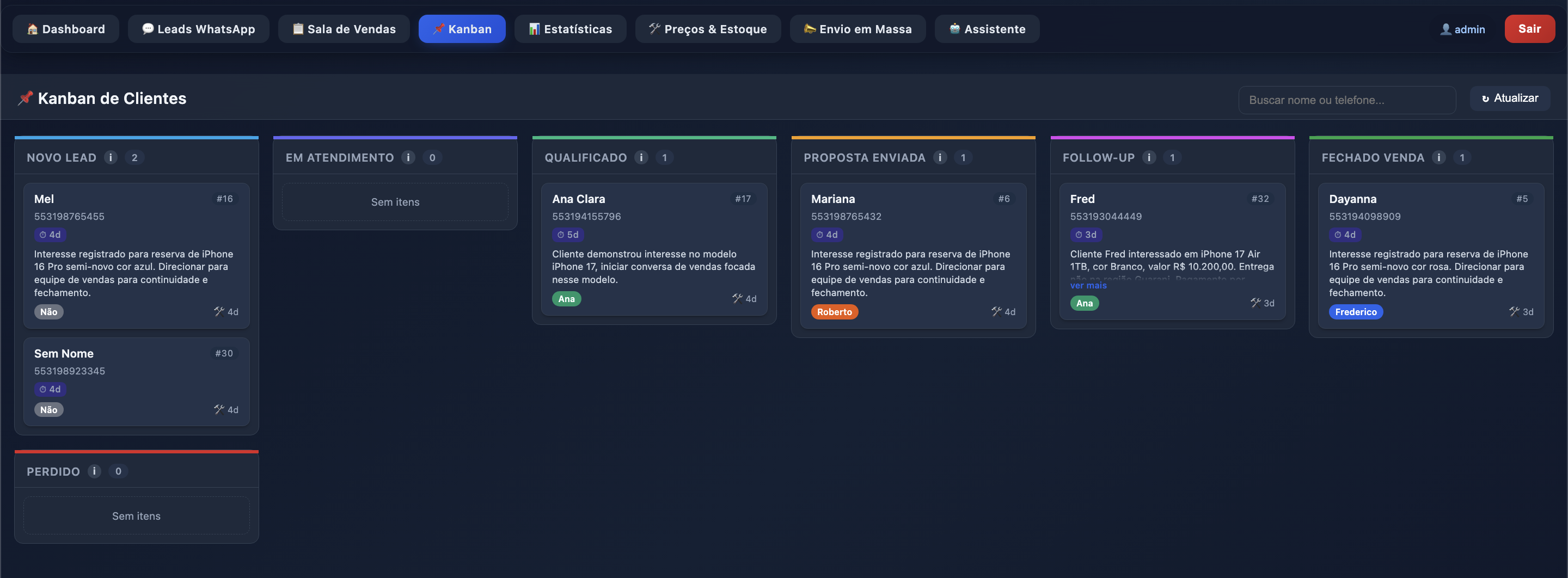Open the Sem Nome lead card #30
This screenshot has height=578, width=1568.
click(136, 371)
